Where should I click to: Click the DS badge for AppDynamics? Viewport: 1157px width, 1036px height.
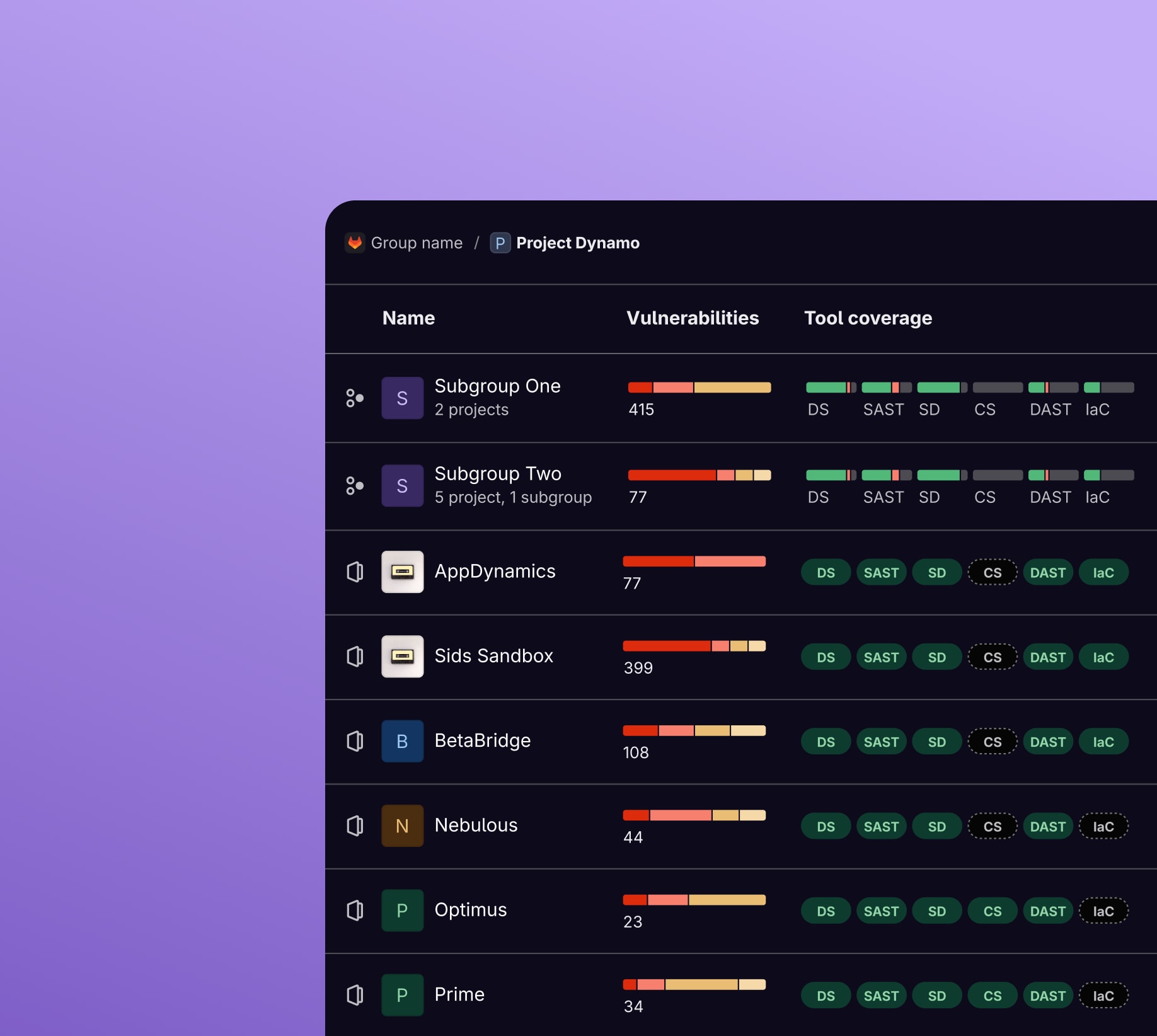(826, 573)
